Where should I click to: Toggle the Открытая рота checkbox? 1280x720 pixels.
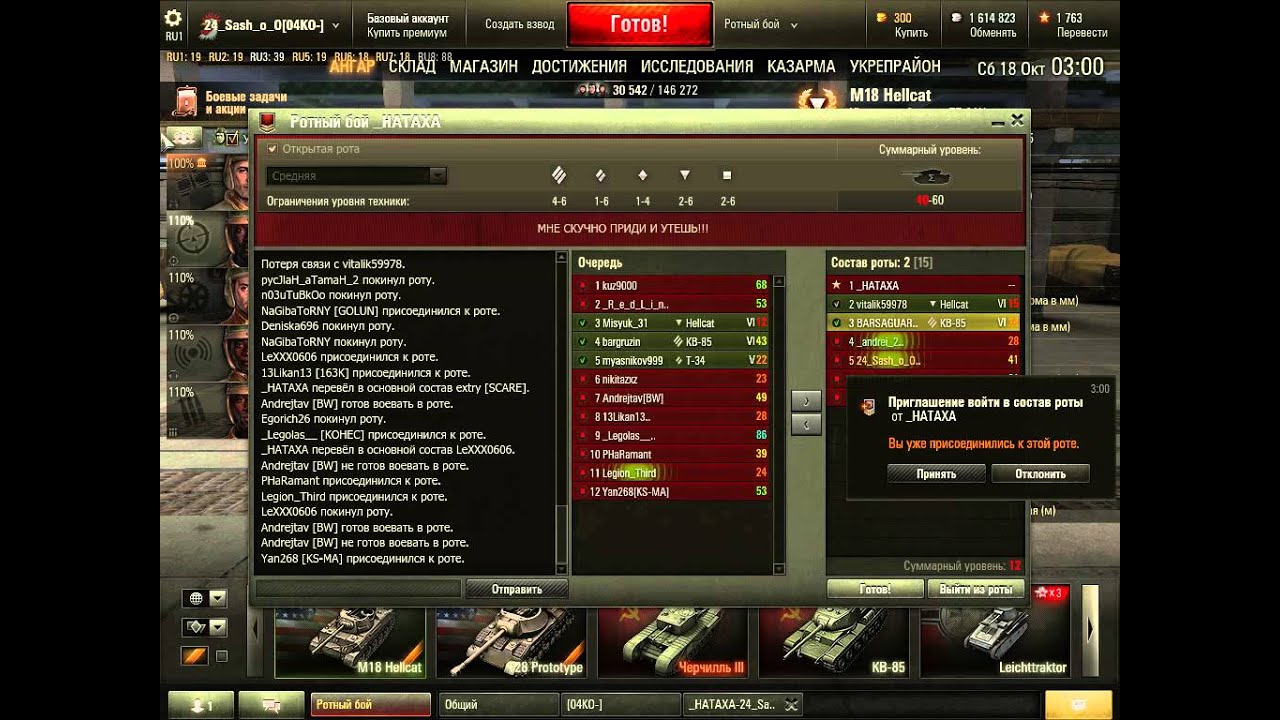[x=272, y=149]
